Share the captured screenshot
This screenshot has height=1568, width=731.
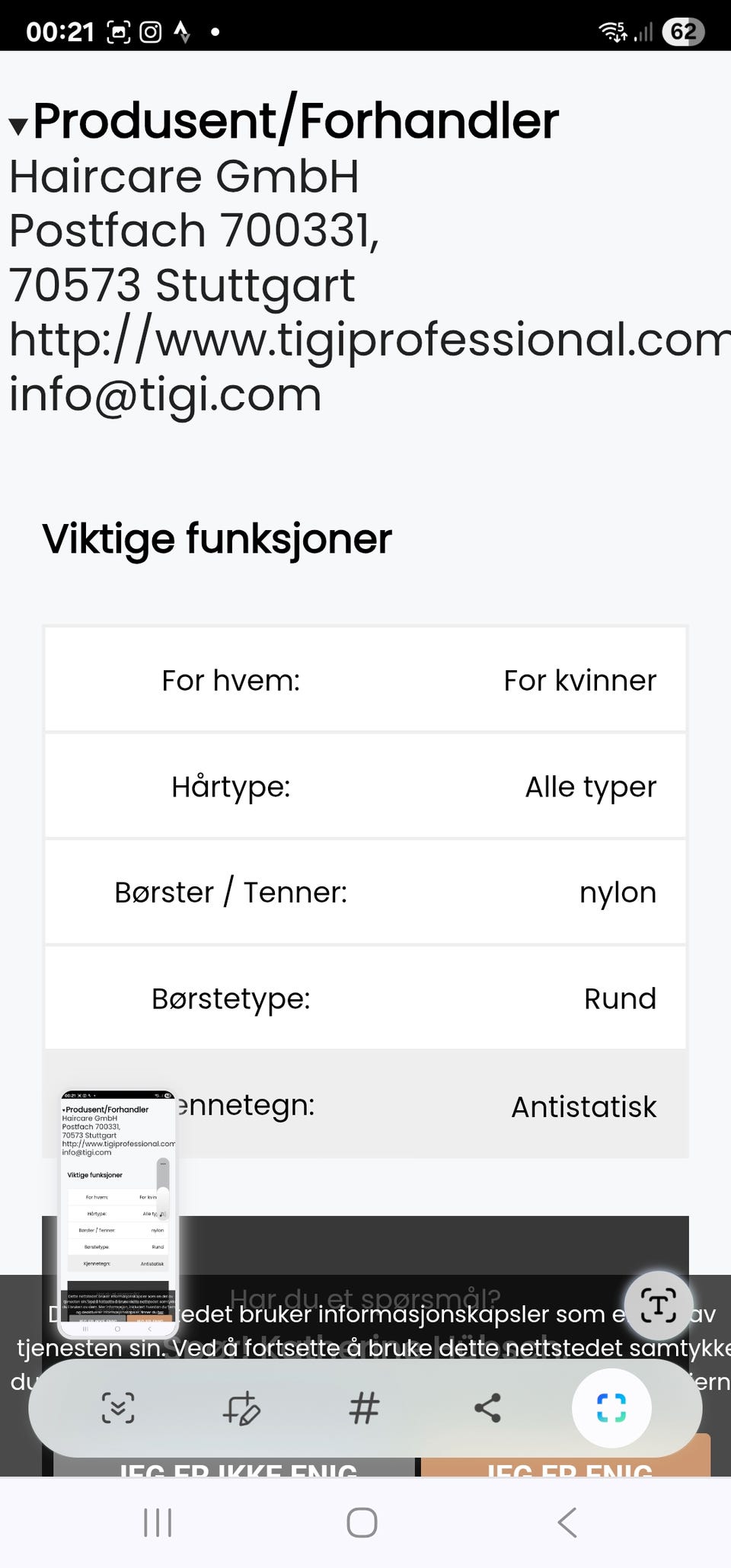[487, 1408]
